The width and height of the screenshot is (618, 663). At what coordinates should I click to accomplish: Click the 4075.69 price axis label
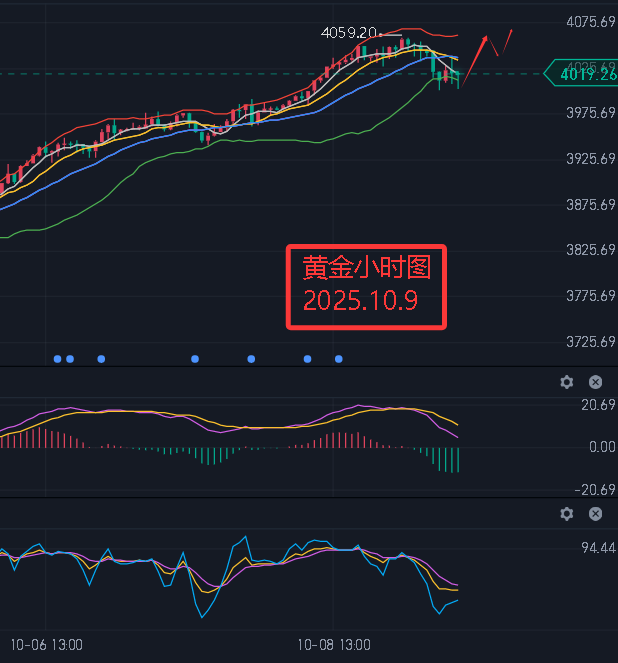tap(590, 22)
